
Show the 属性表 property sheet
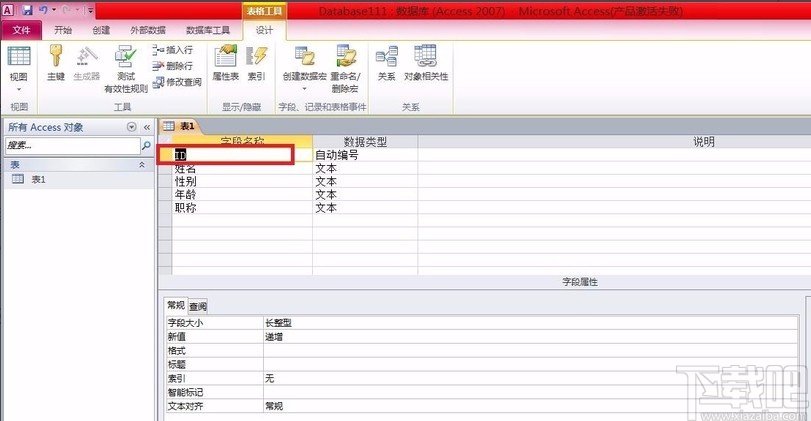(226, 63)
